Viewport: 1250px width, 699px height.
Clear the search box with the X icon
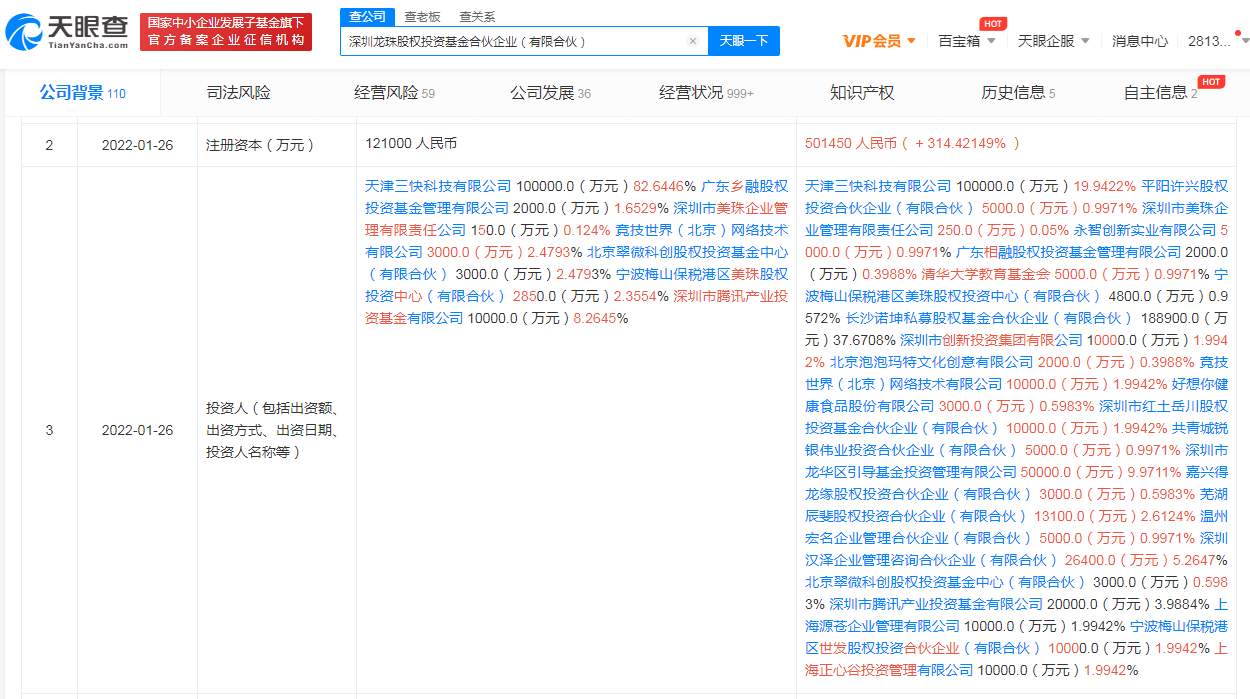pyautogui.click(x=692, y=41)
